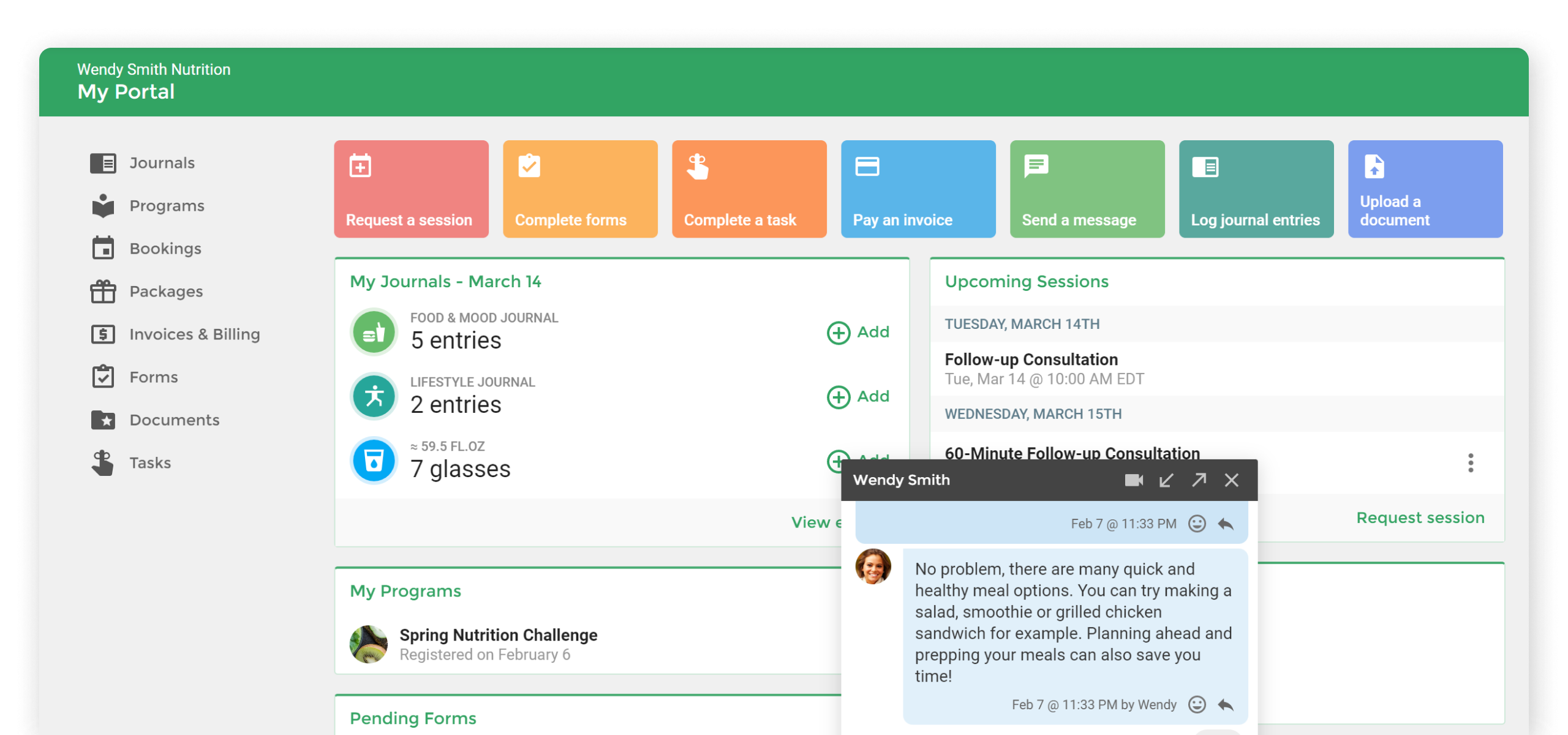1568x735 pixels.
Task: Select the Upload a document tile
Action: point(1425,189)
